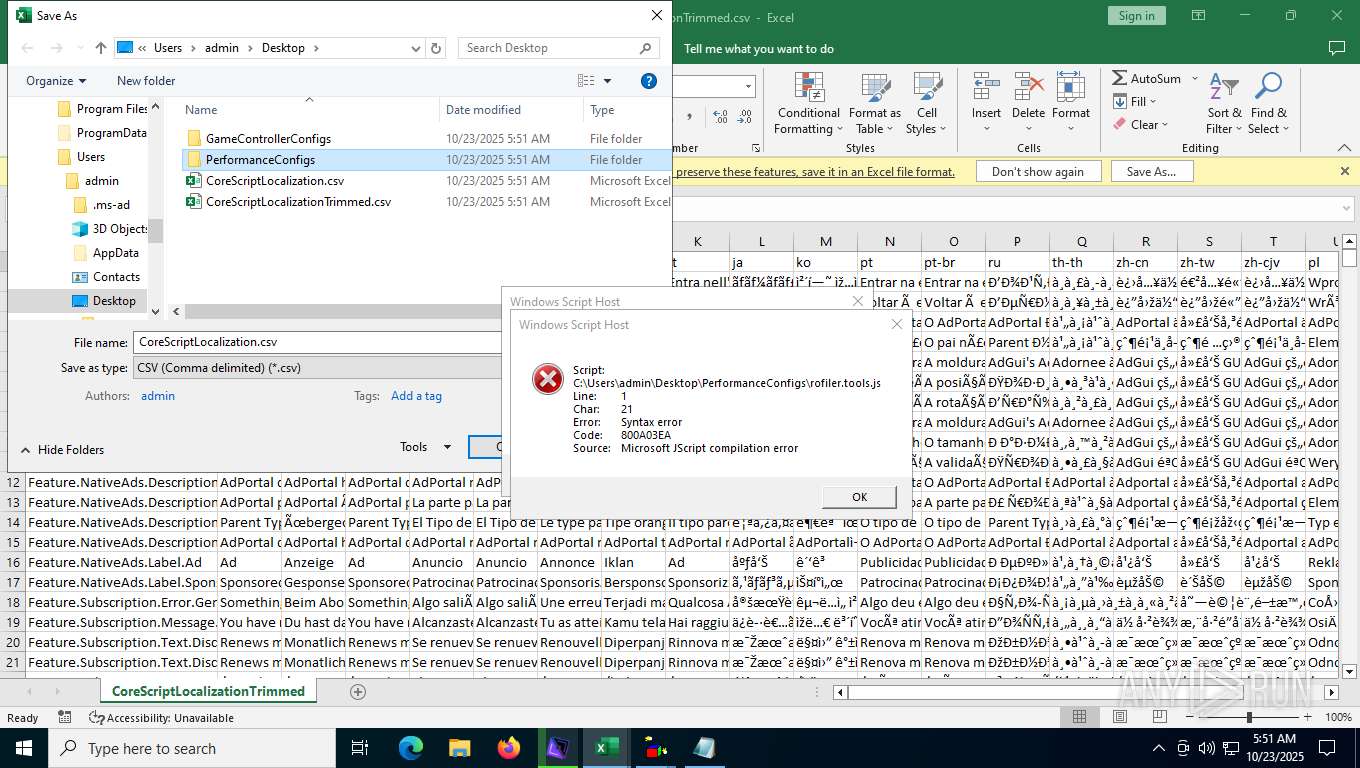Viewport: 1360px width, 768px height.
Task: Open Help in the Save As dialog
Action: tap(648, 81)
